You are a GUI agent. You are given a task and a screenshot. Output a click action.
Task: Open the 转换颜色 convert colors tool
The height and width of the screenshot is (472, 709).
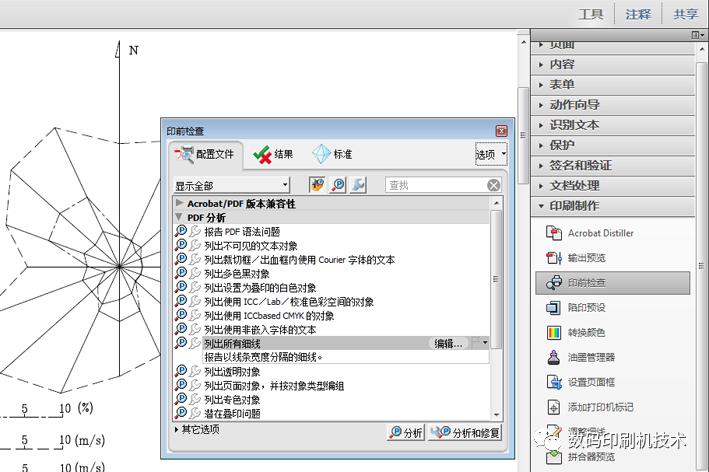click(x=576, y=333)
